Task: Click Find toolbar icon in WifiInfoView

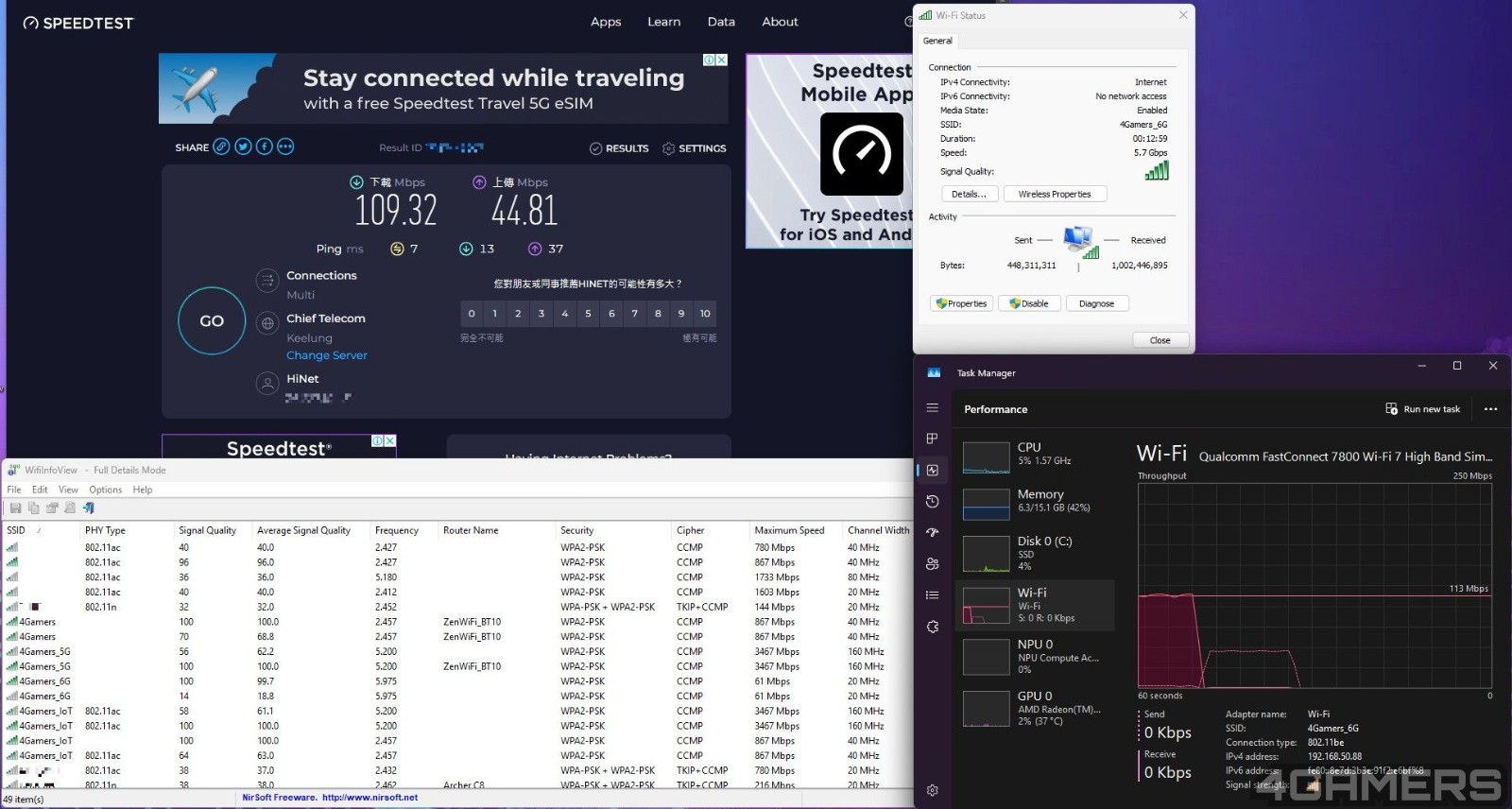Action: pyautogui.click(x=70, y=508)
